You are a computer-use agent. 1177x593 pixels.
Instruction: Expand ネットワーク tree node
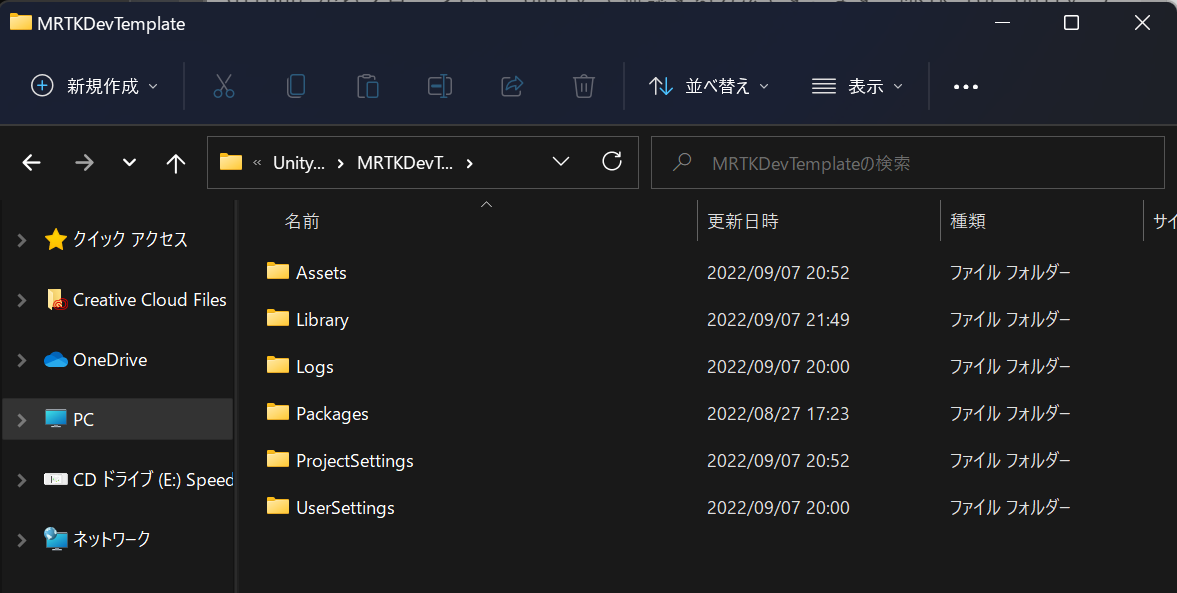22,539
